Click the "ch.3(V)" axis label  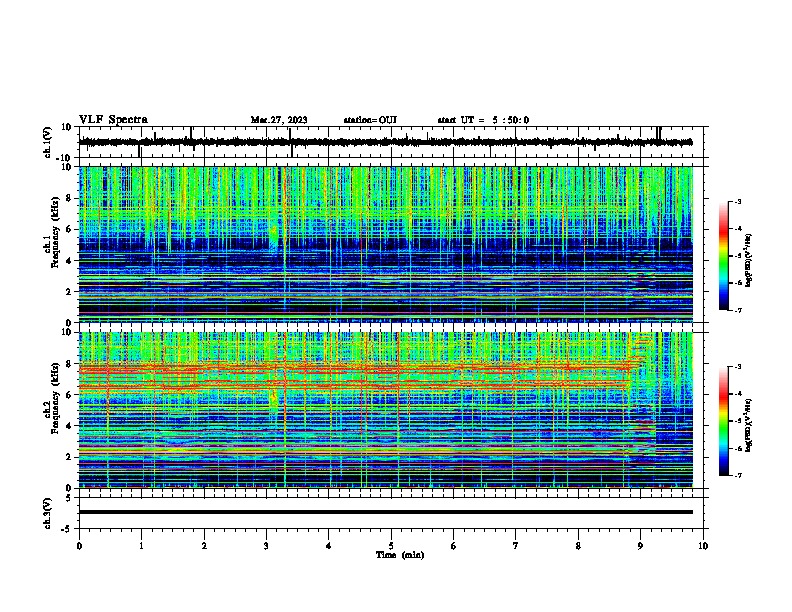(48, 513)
